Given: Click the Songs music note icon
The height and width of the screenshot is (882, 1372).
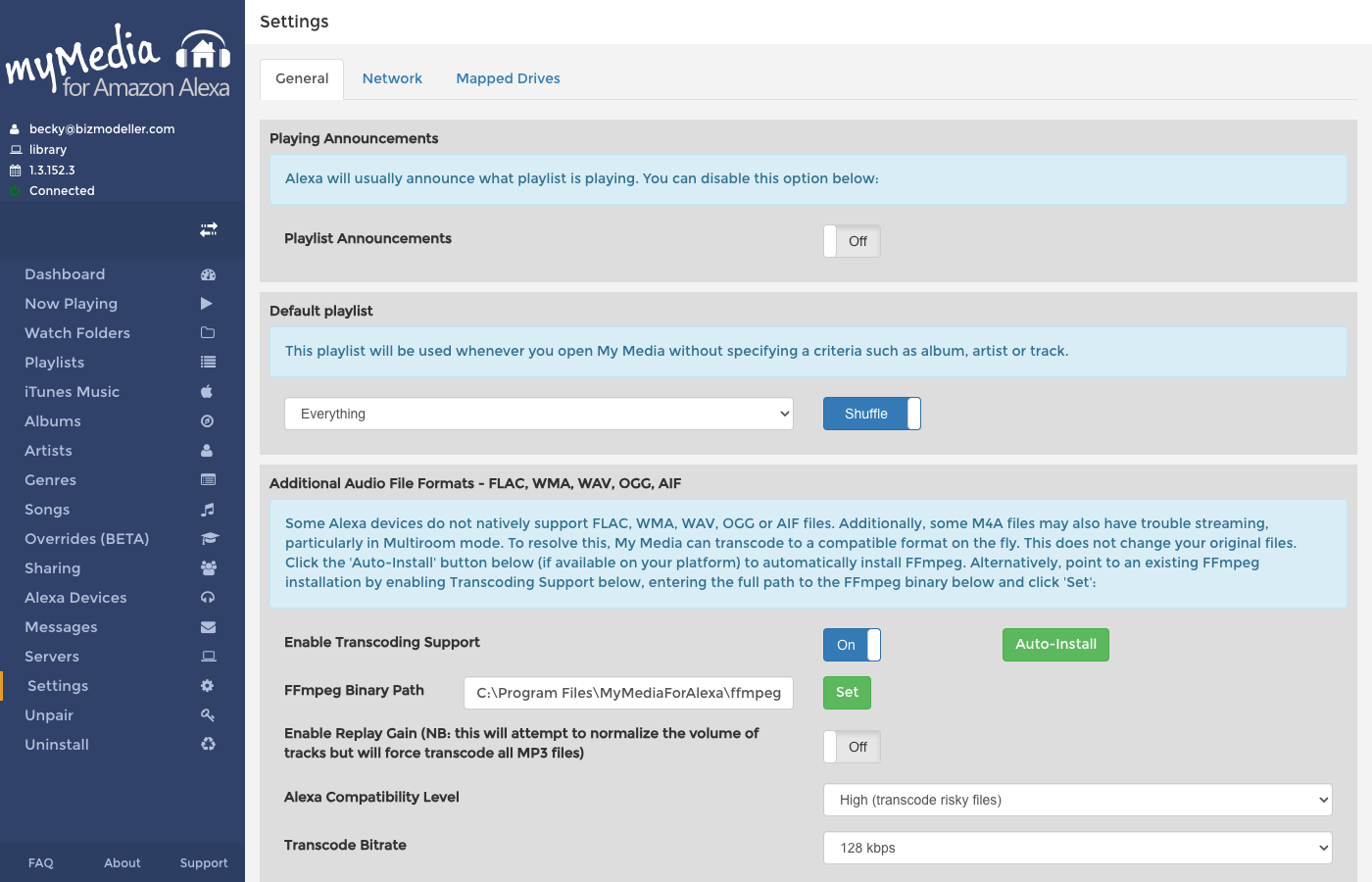Looking at the screenshot, I should (x=208, y=510).
